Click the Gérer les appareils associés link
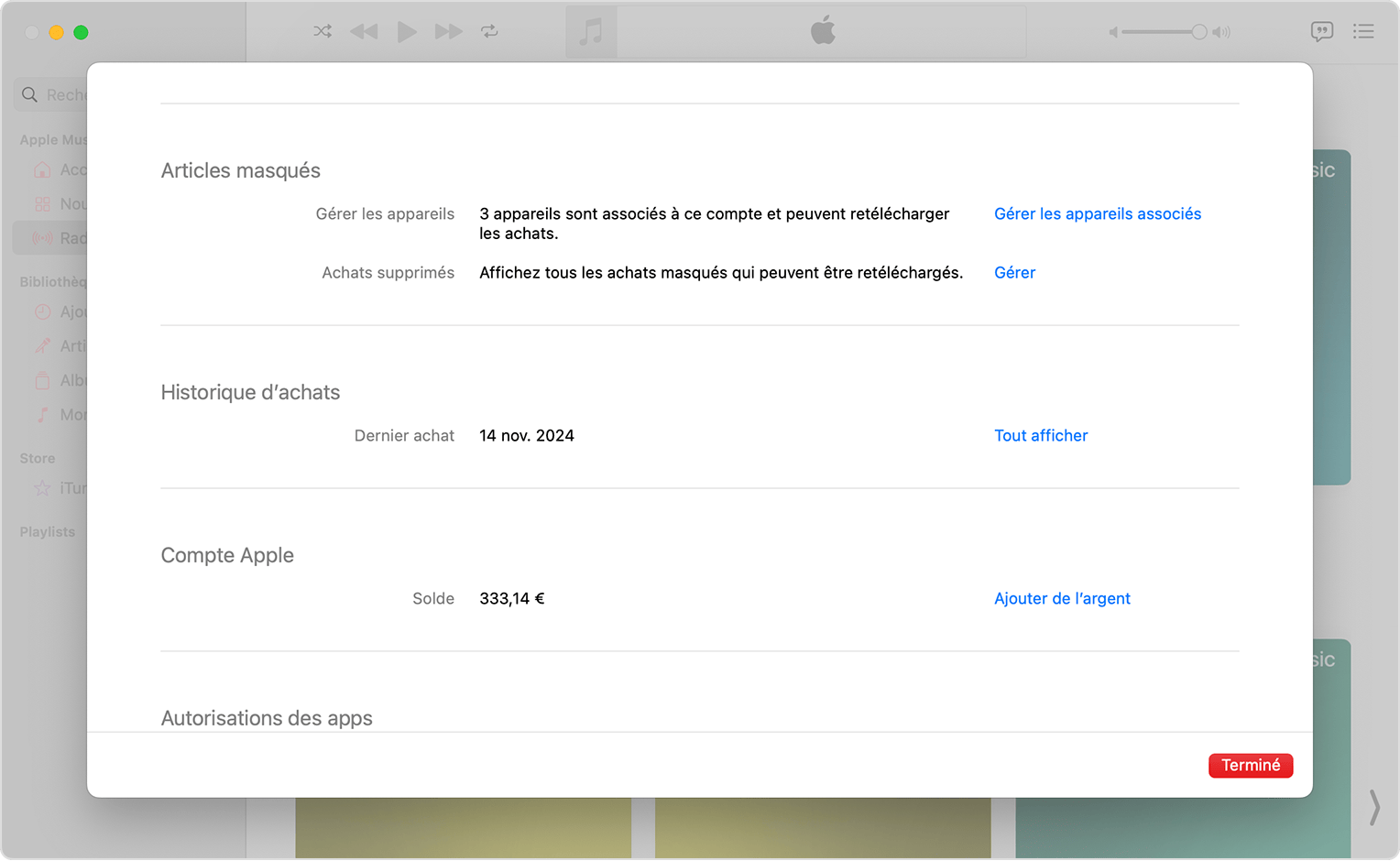 (x=1098, y=213)
